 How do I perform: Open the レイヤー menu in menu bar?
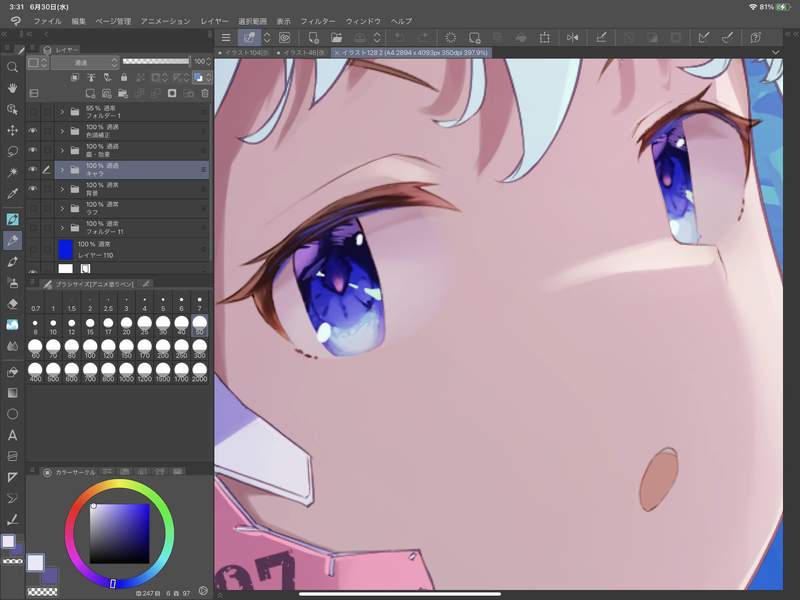coord(214,20)
